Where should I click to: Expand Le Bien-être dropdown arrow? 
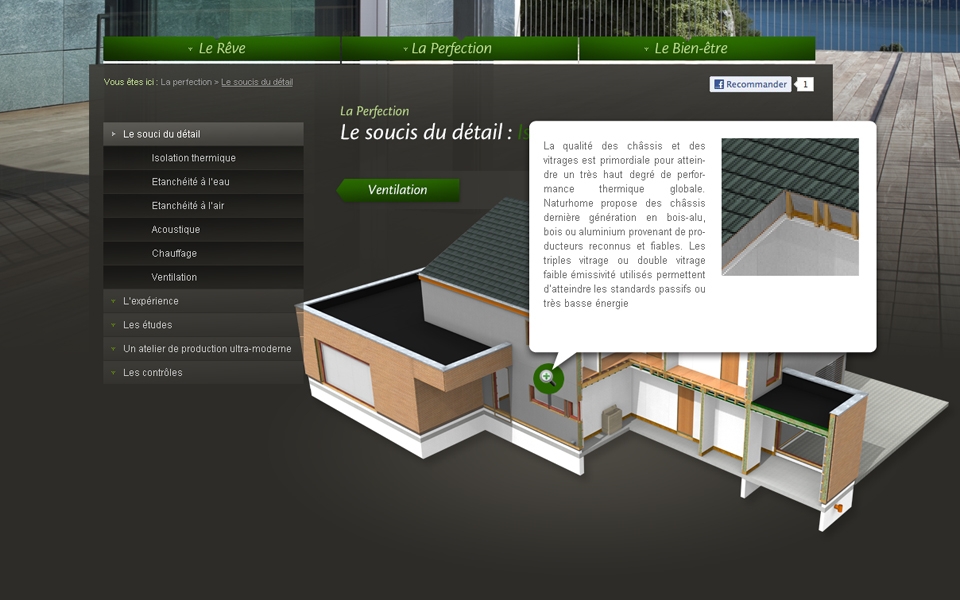(x=646, y=50)
